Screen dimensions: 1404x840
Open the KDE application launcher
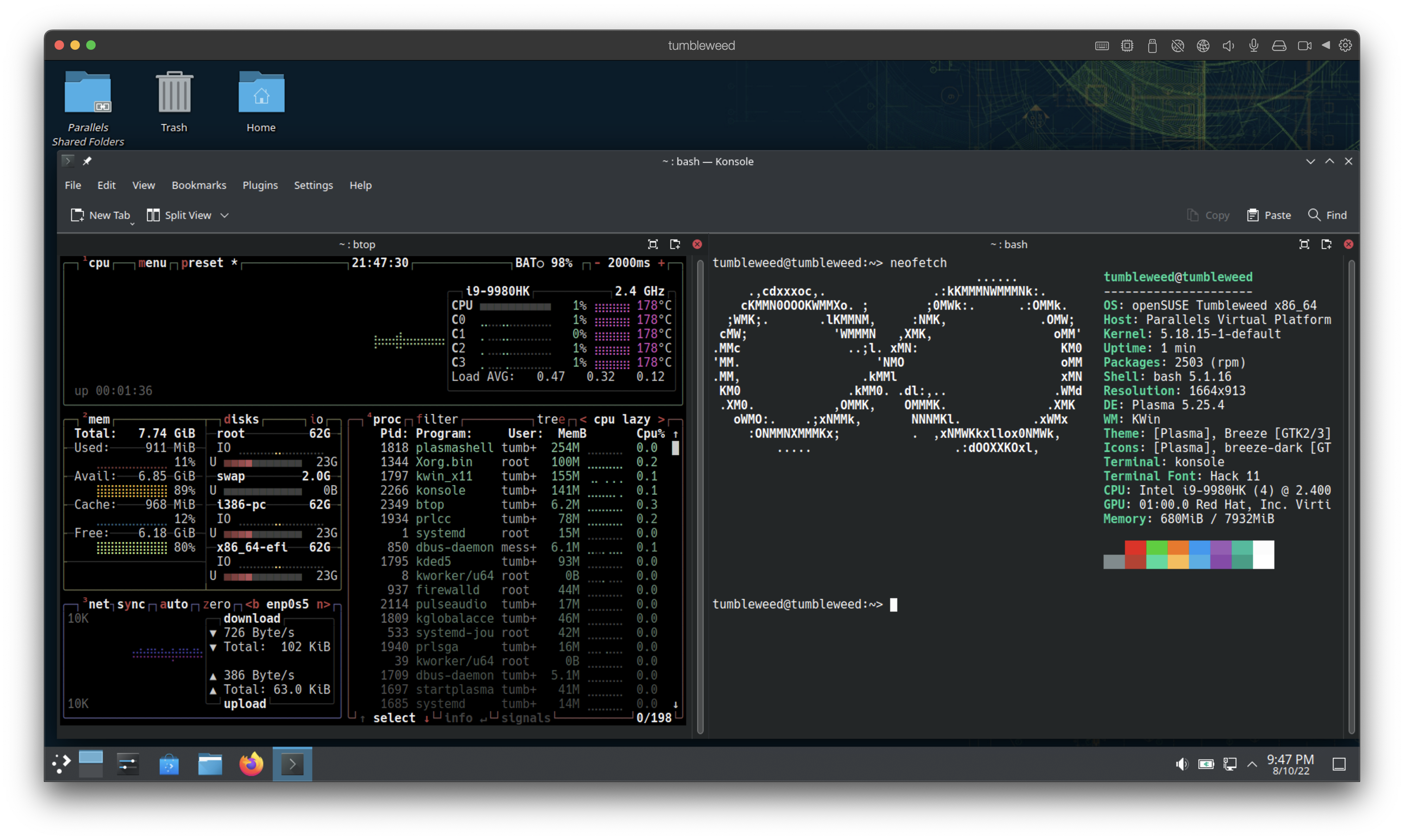61,764
